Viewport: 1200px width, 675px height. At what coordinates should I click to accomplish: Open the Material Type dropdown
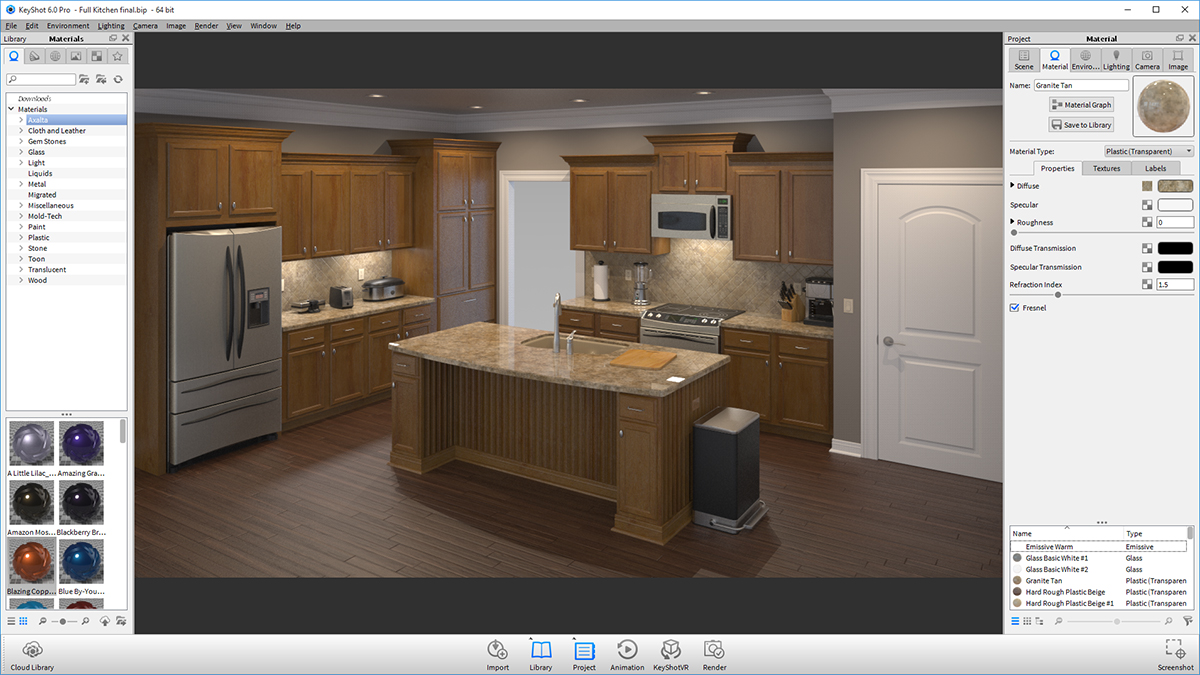(x=1148, y=150)
